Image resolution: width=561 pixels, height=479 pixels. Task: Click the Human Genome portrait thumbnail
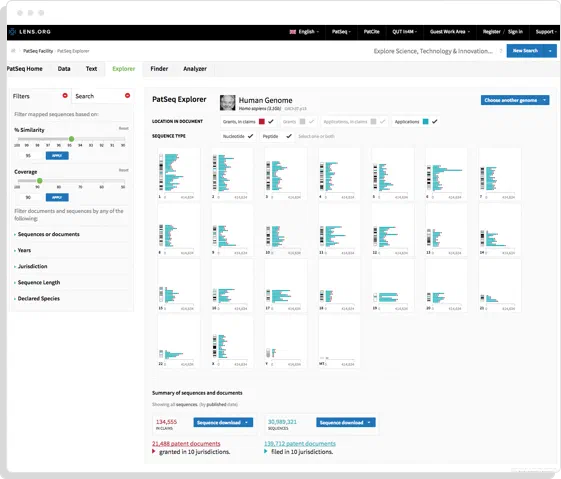[x=228, y=103]
